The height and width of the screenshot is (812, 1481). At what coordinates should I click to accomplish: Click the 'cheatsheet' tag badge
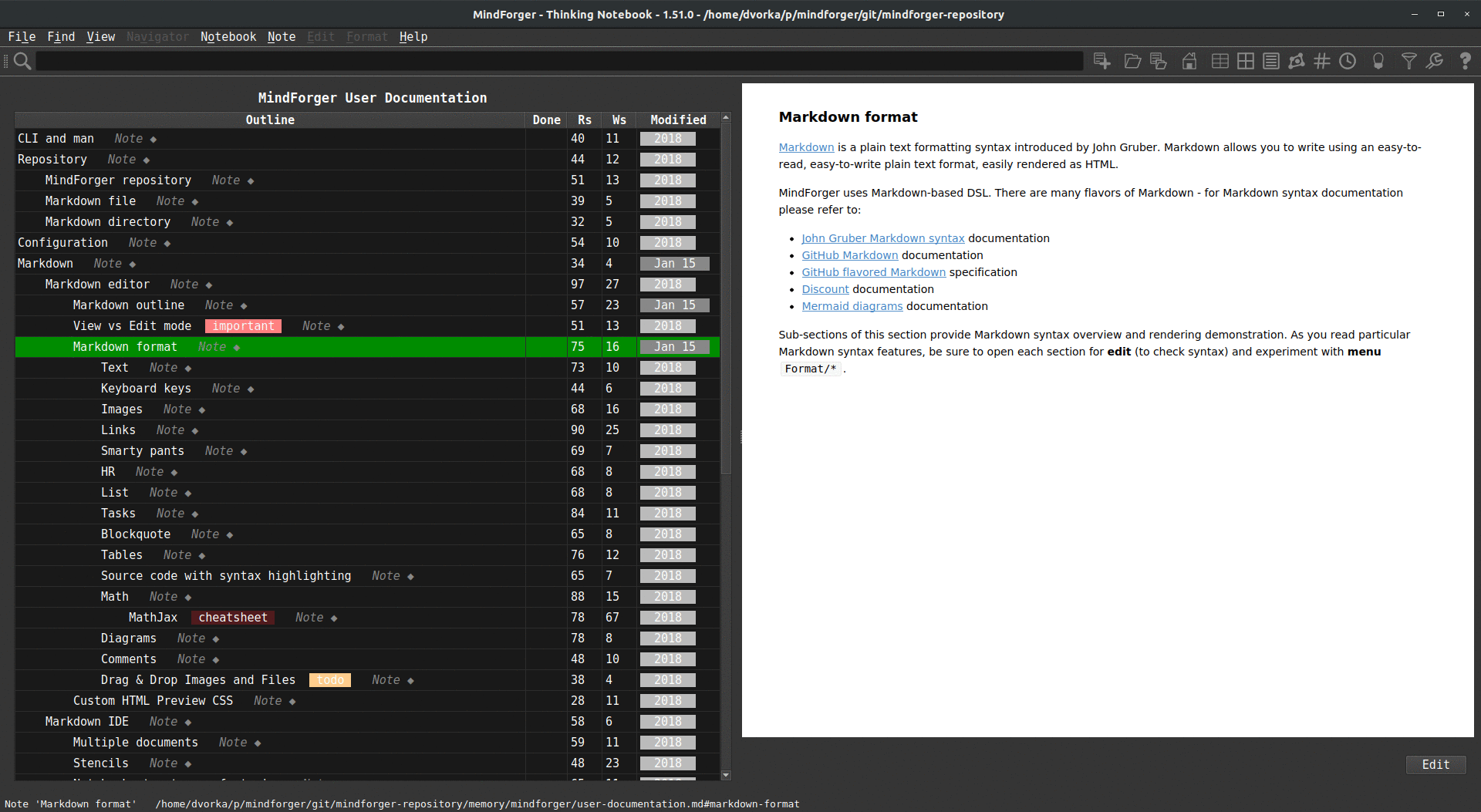tap(233, 618)
